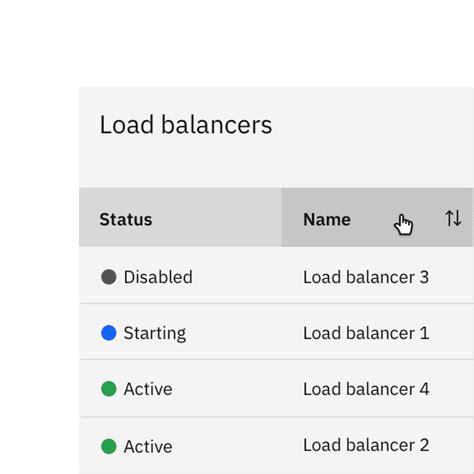Click the Disabled status label
Viewport: 474px width, 474px height.
tap(158, 277)
